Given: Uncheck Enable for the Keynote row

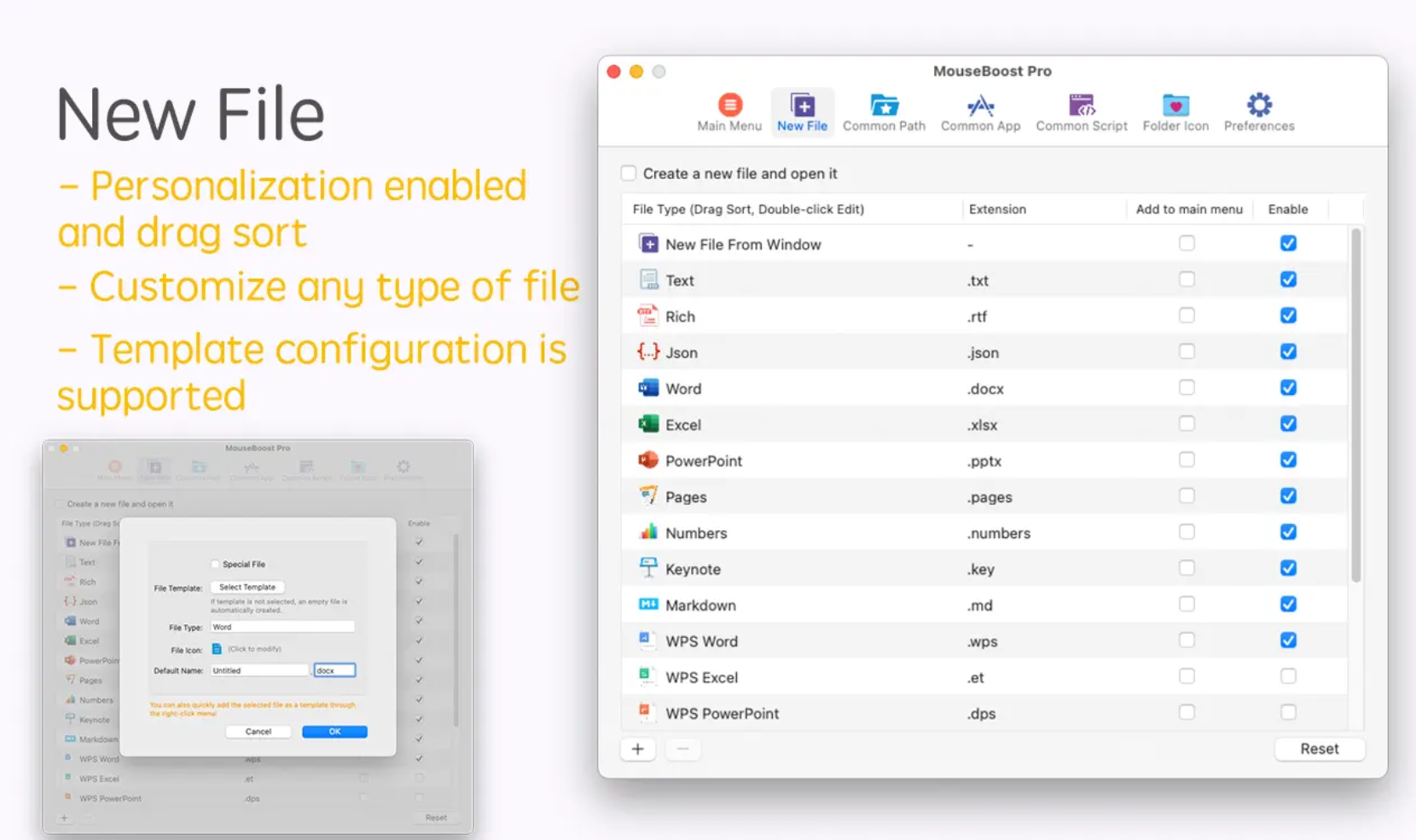Looking at the screenshot, I should [x=1288, y=568].
